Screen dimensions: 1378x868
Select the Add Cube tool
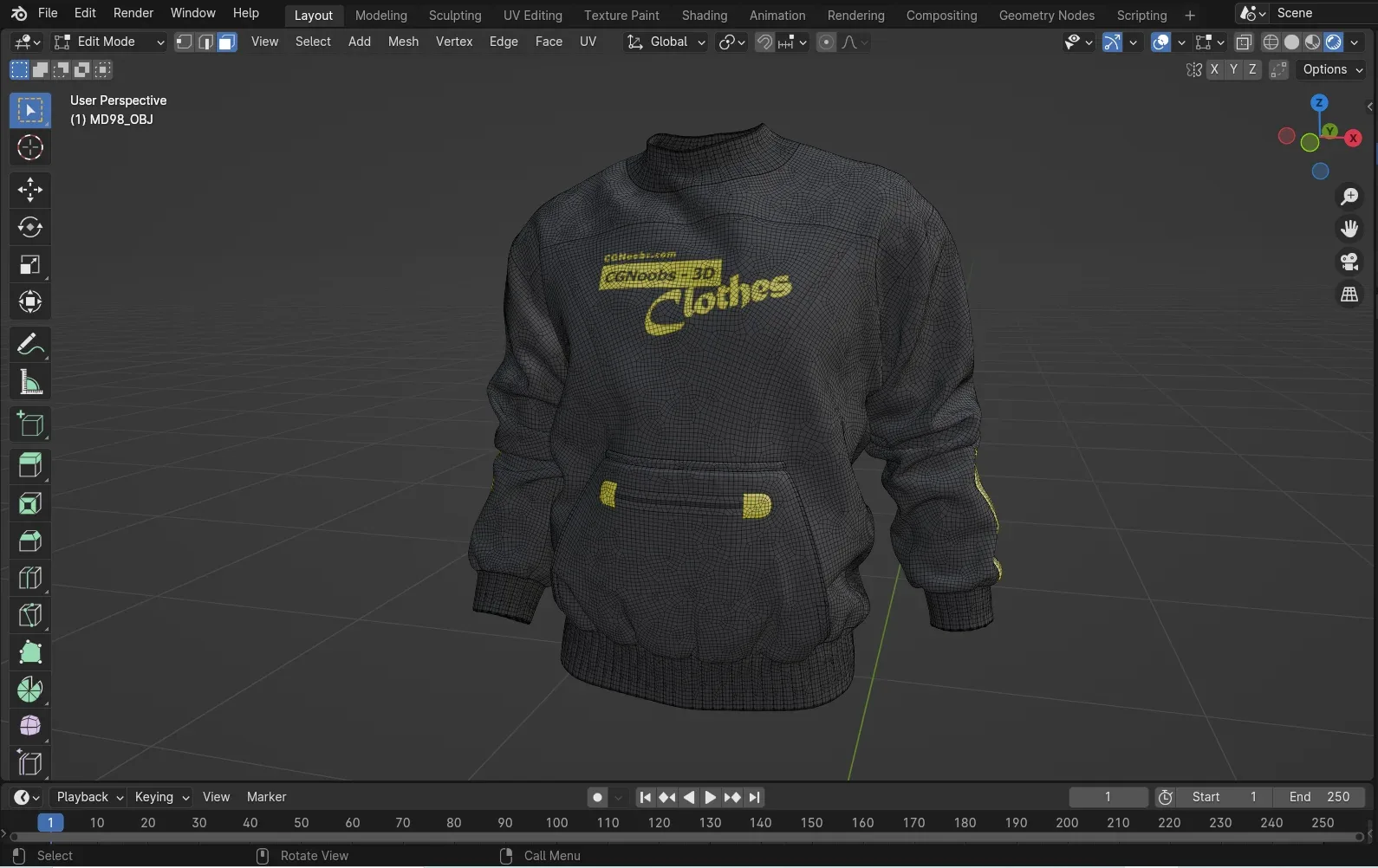[30, 424]
